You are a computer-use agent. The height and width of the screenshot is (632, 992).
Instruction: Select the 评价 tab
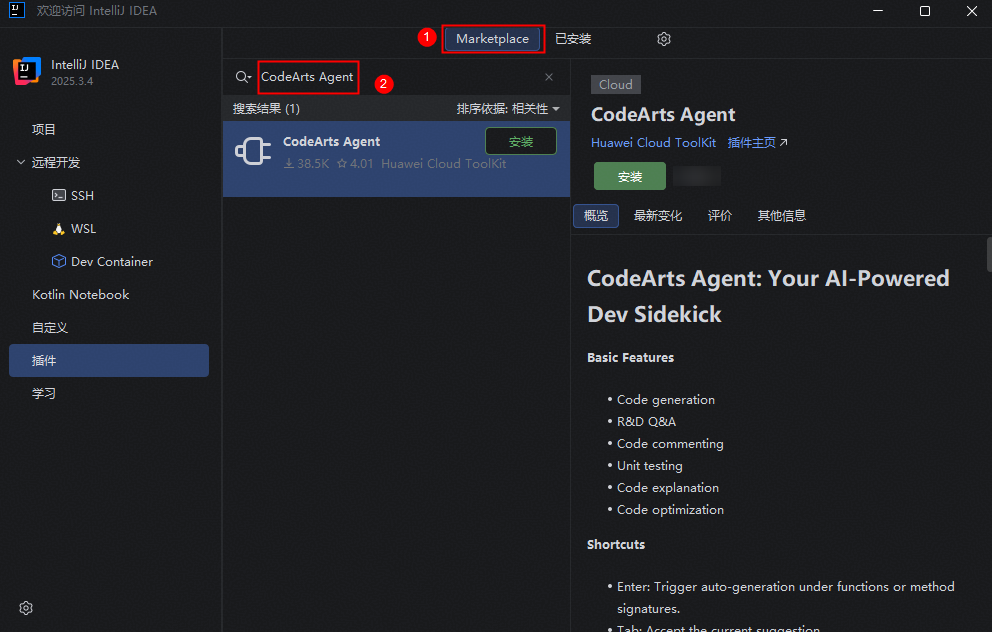point(719,216)
